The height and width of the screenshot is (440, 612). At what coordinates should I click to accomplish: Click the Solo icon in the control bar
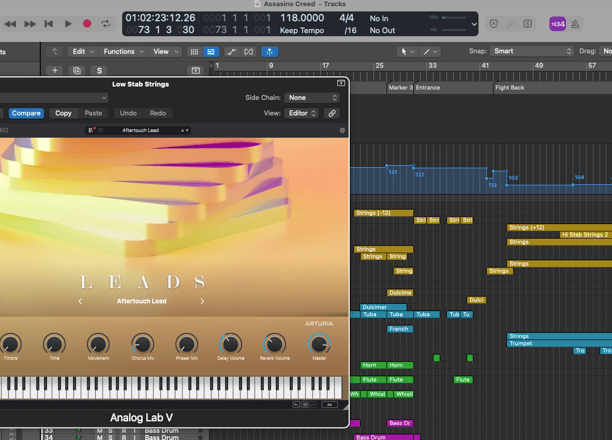527,24
